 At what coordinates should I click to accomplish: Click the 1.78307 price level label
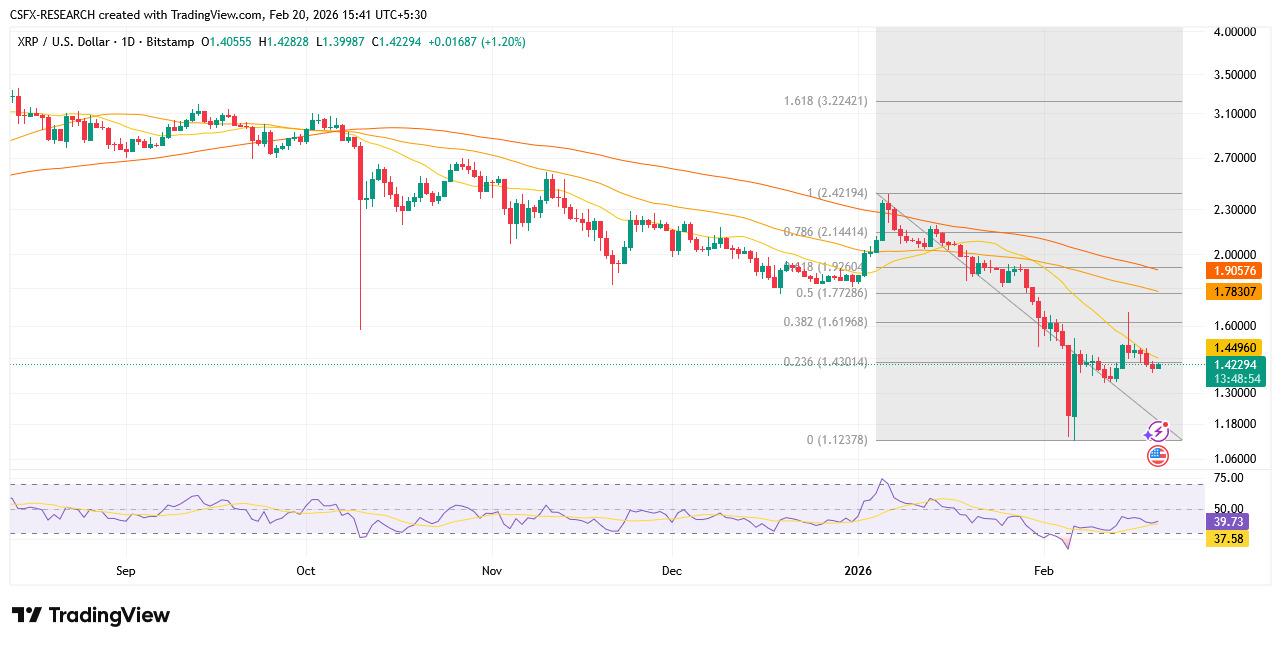1234,292
